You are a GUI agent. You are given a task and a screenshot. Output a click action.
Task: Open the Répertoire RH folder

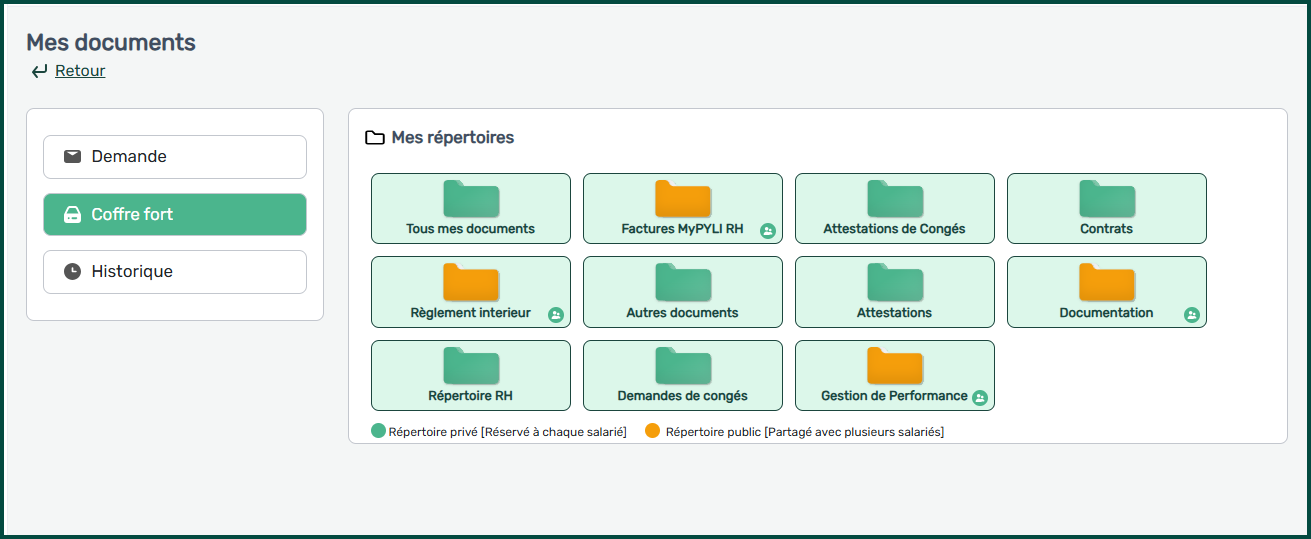pyautogui.click(x=470, y=376)
